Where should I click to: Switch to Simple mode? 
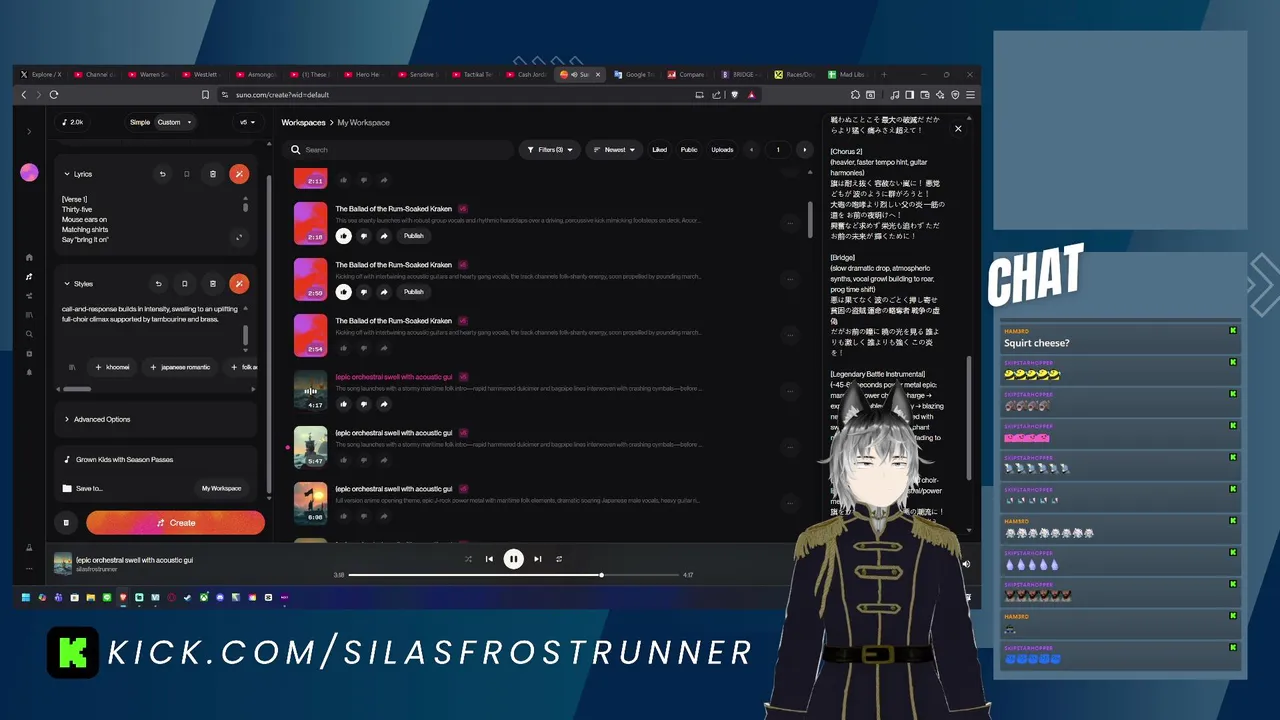139,122
